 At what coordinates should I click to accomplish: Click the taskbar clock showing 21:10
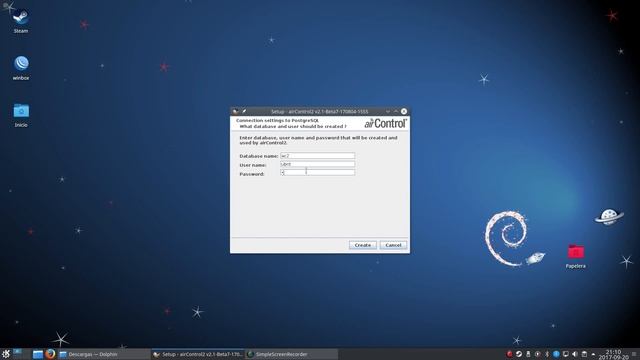pyautogui.click(x=613, y=354)
